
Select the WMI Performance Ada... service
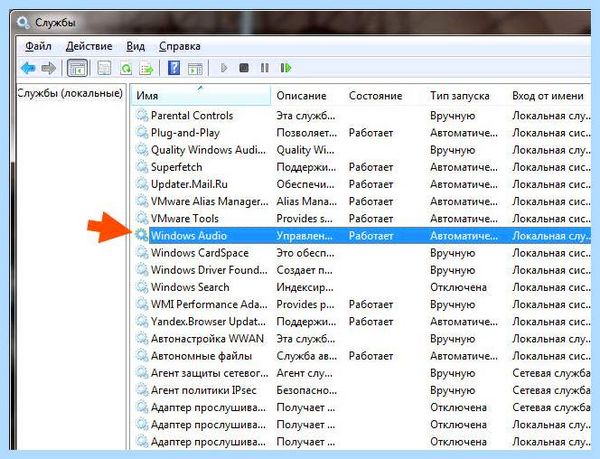tap(209, 304)
